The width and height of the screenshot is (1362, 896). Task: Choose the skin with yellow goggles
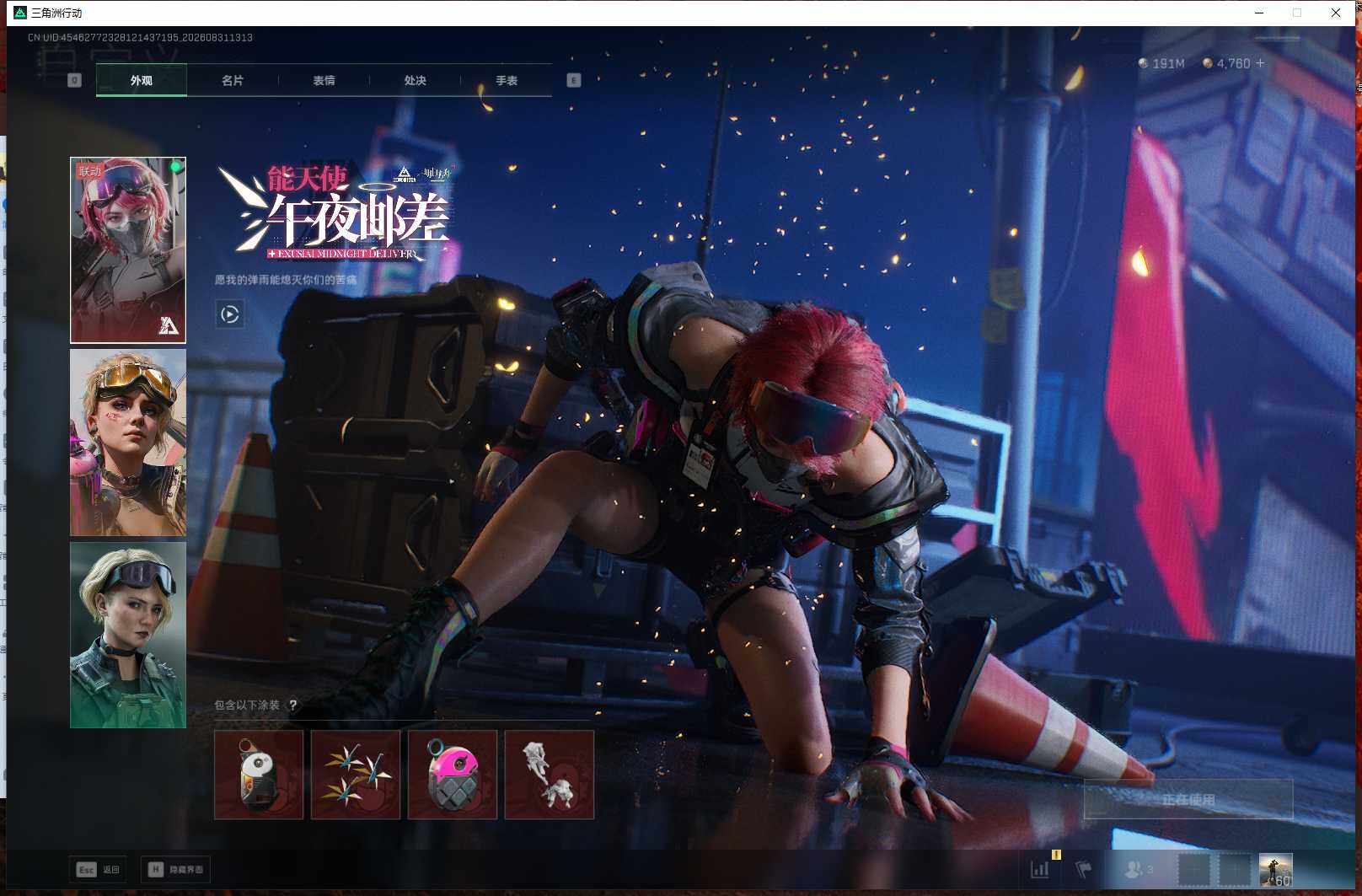[x=128, y=443]
